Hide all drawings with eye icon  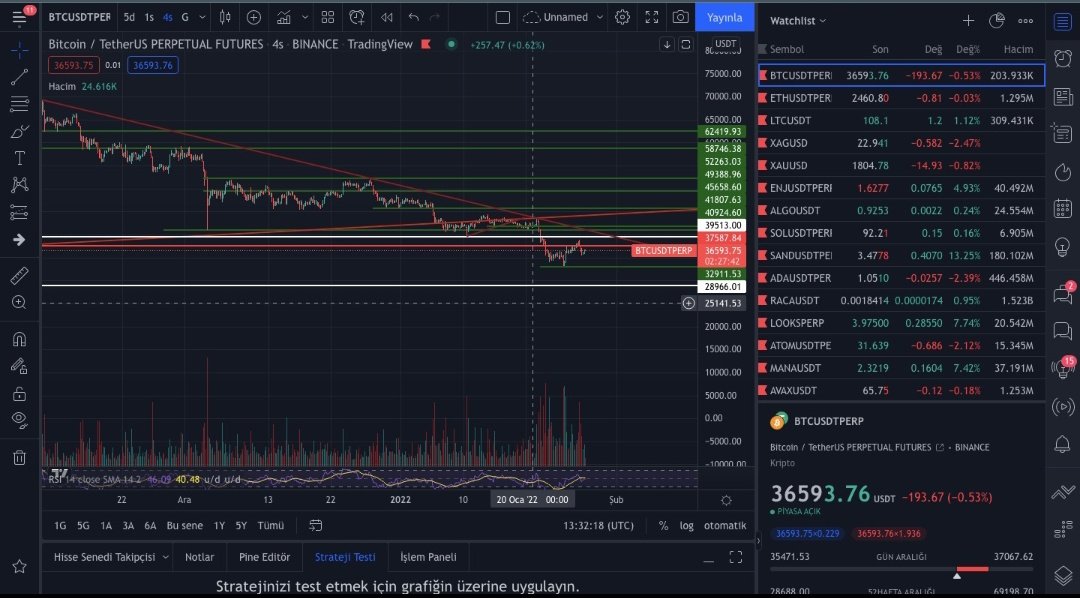pyautogui.click(x=19, y=420)
